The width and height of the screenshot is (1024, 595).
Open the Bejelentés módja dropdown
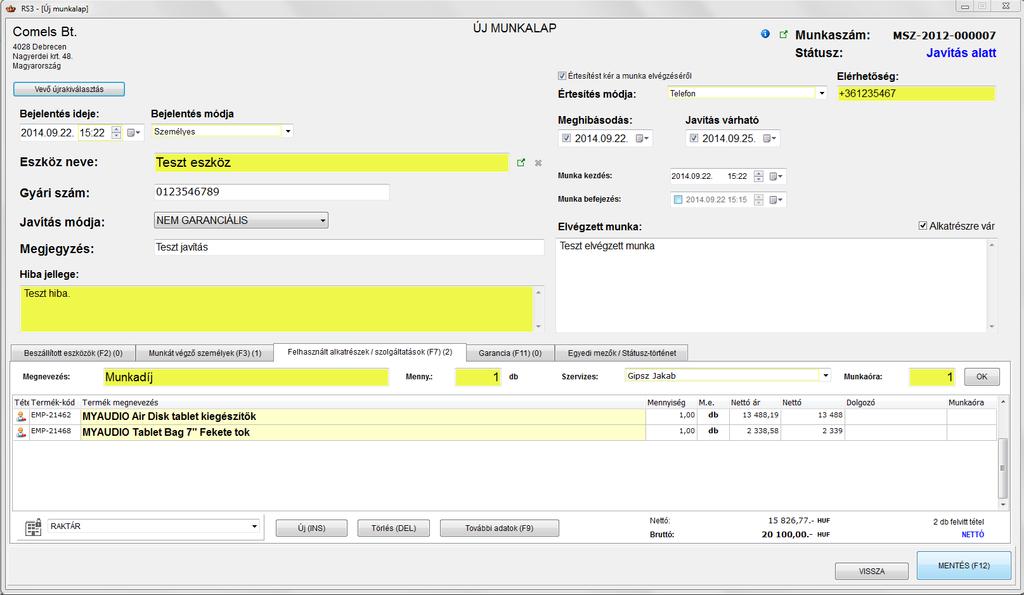288,131
